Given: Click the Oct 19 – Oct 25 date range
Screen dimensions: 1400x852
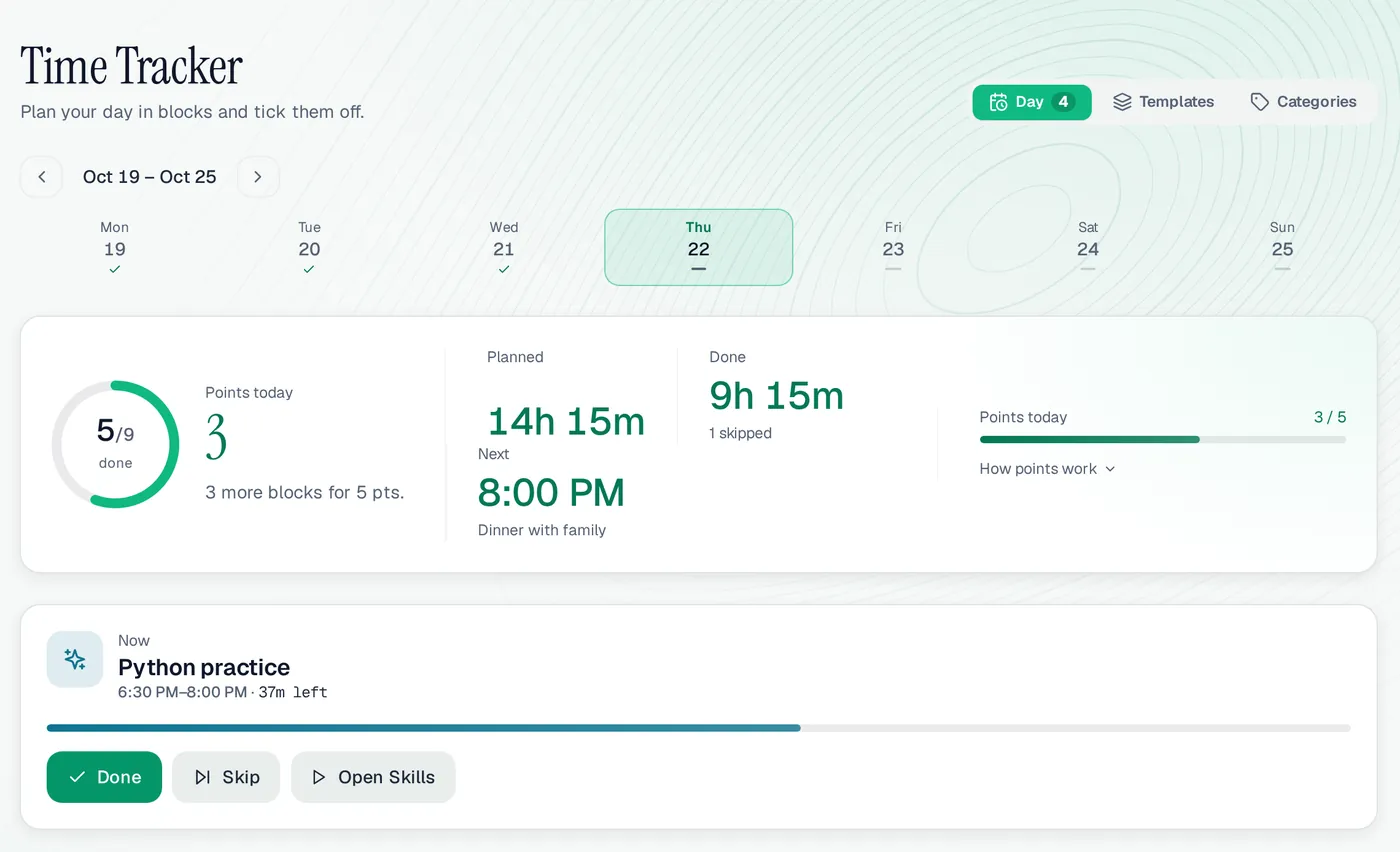Looking at the screenshot, I should tap(150, 177).
